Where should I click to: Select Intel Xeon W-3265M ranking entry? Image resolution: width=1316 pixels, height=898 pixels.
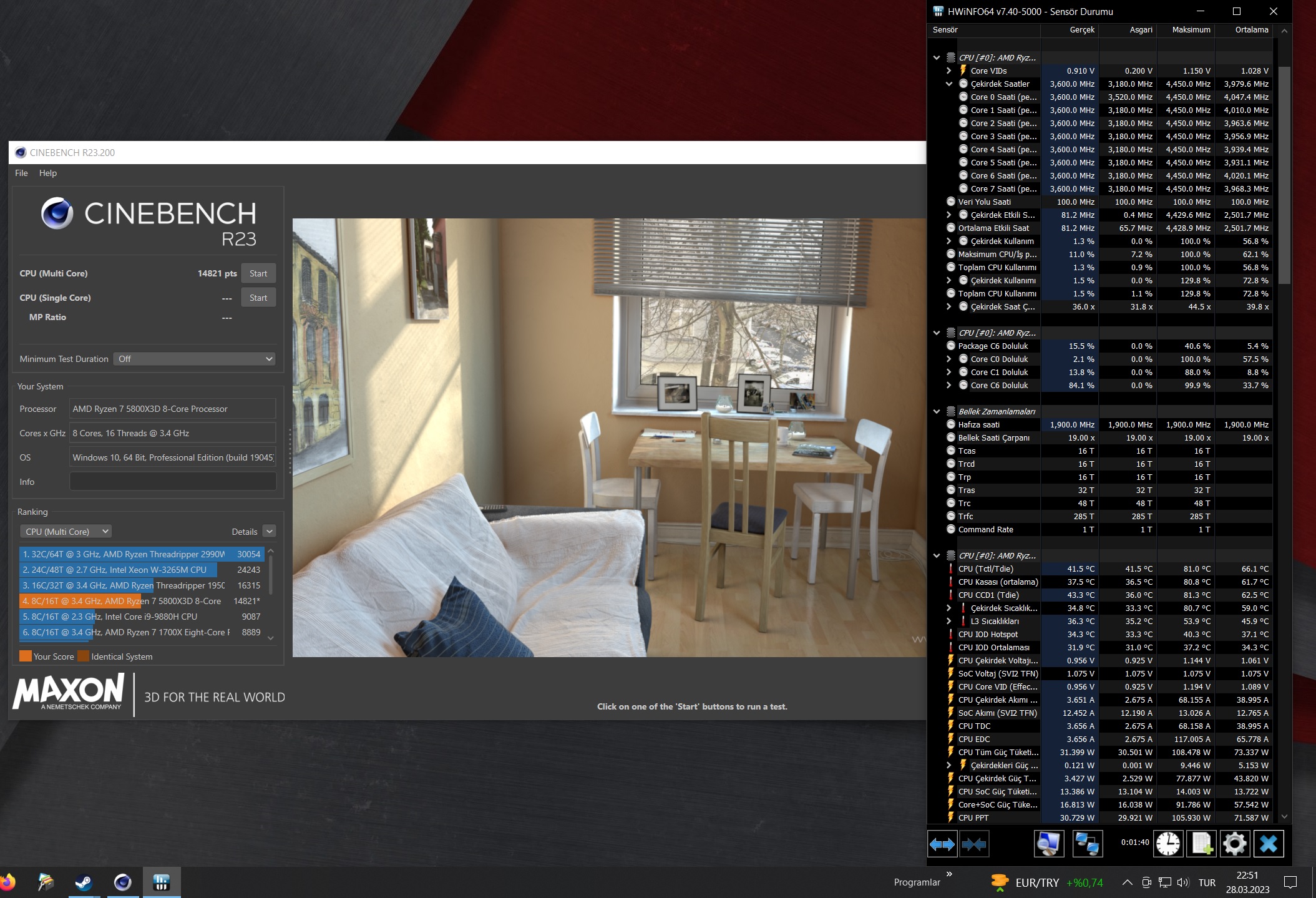click(142, 569)
